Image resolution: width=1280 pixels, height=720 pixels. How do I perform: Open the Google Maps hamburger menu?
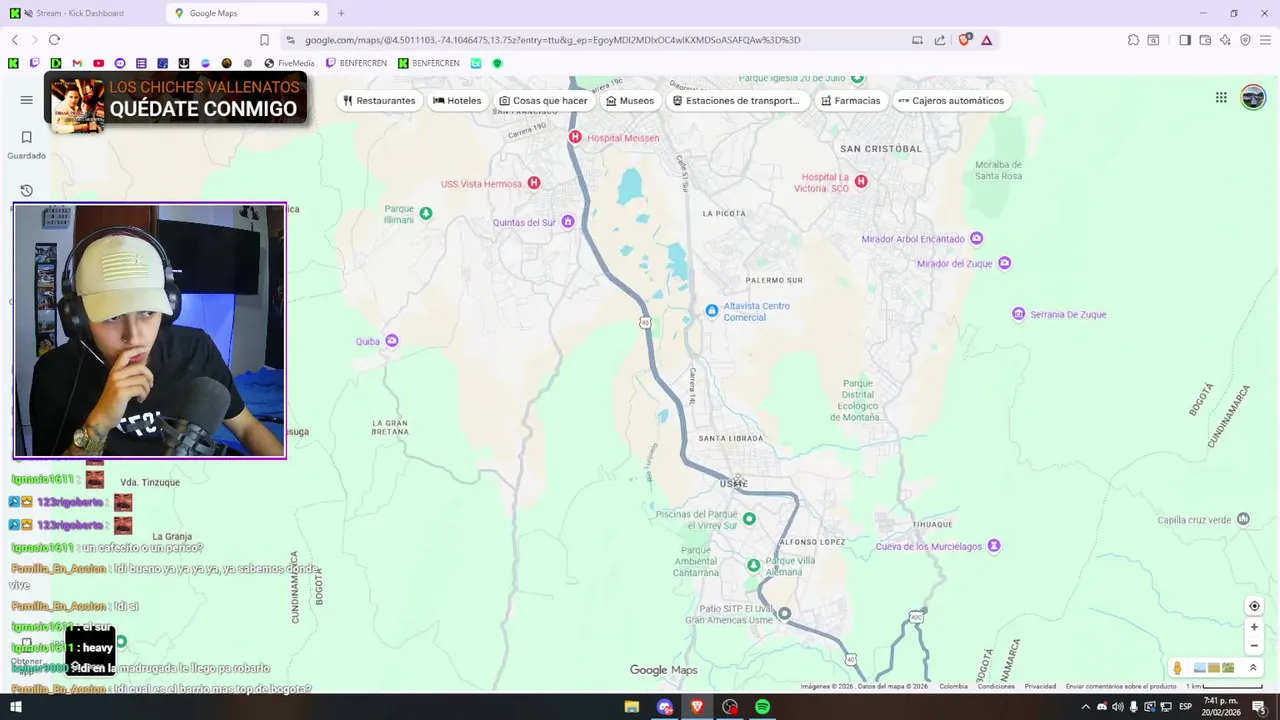click(x=27, y=100)
